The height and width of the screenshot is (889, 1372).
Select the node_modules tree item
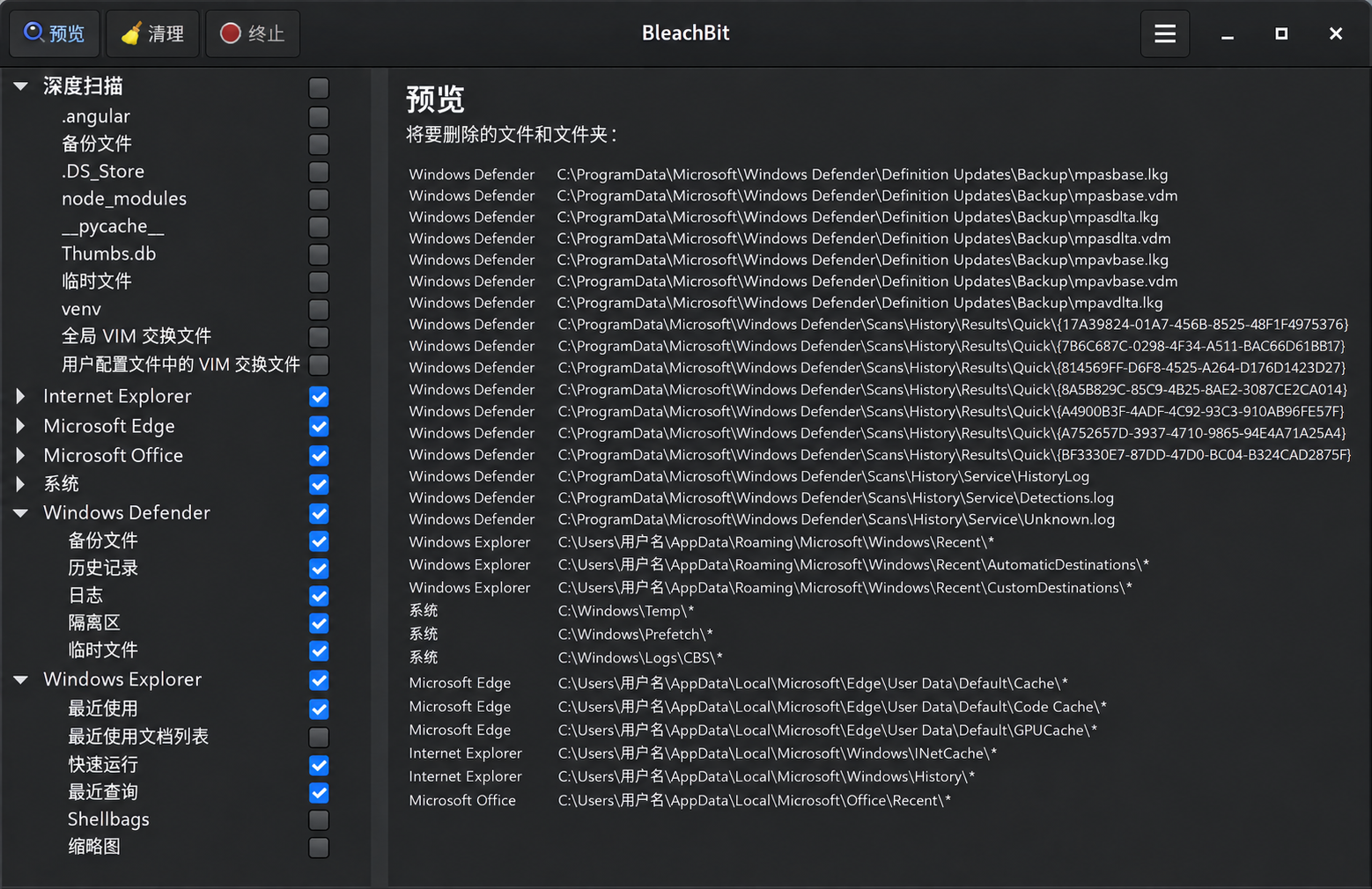pos(124,199)
